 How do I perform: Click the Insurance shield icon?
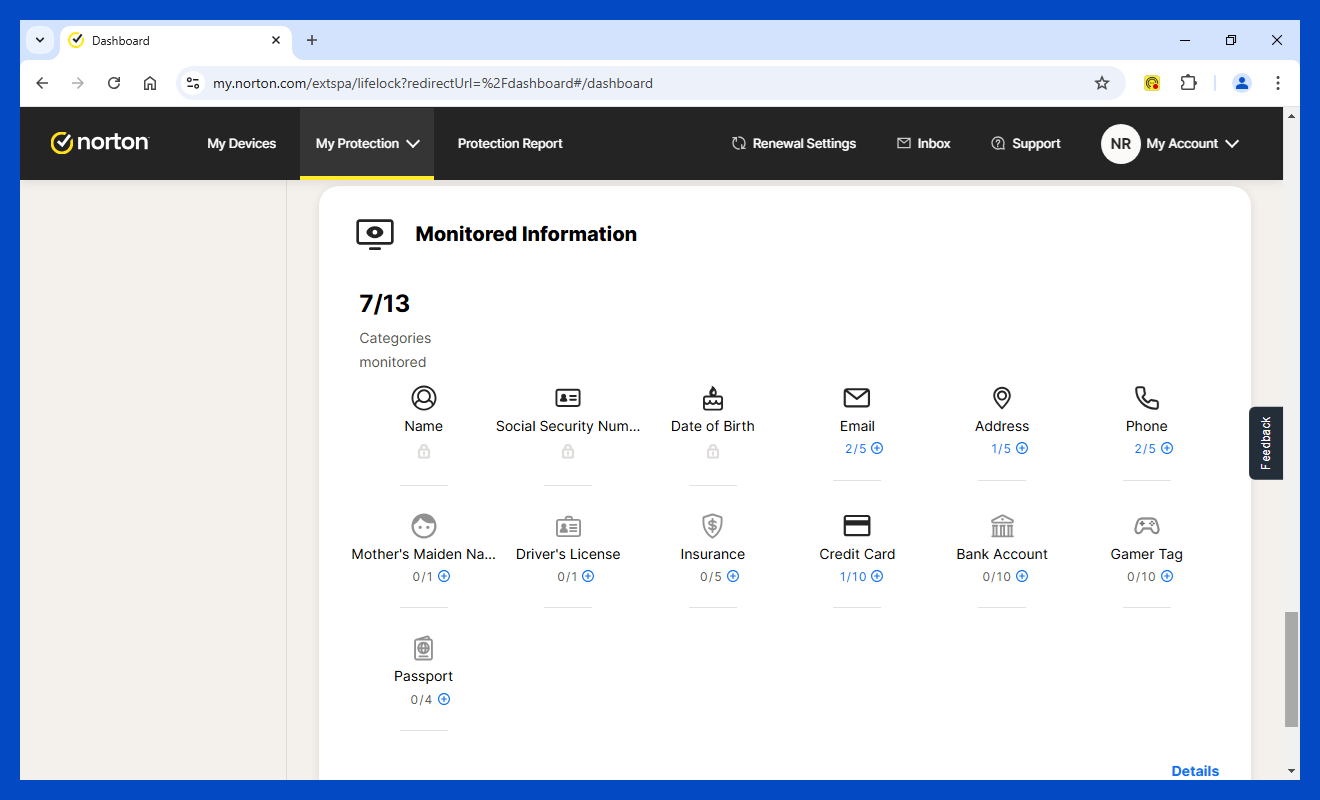coord(712,526)
